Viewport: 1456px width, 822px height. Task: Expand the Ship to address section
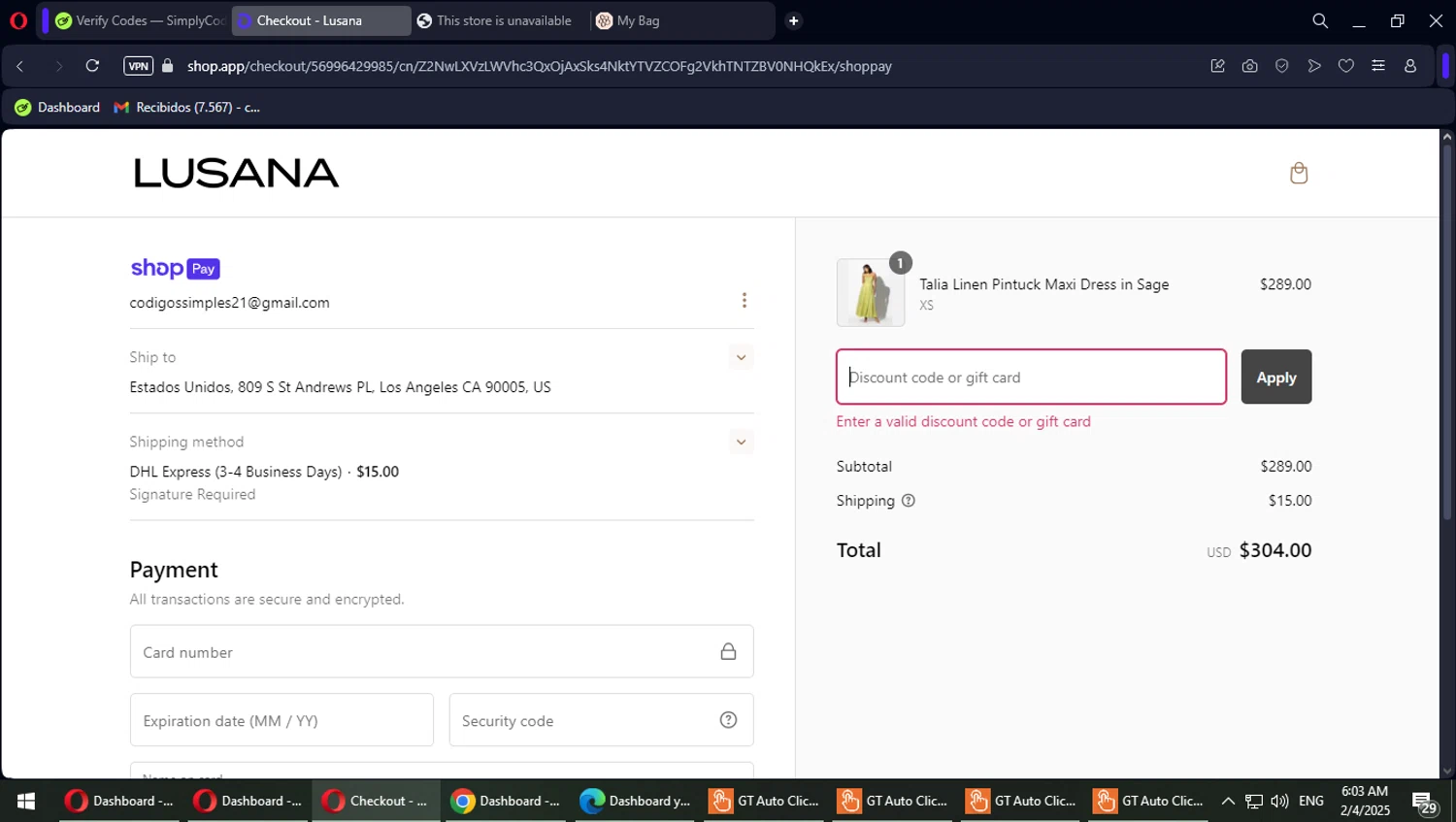[x=741, y=357]
